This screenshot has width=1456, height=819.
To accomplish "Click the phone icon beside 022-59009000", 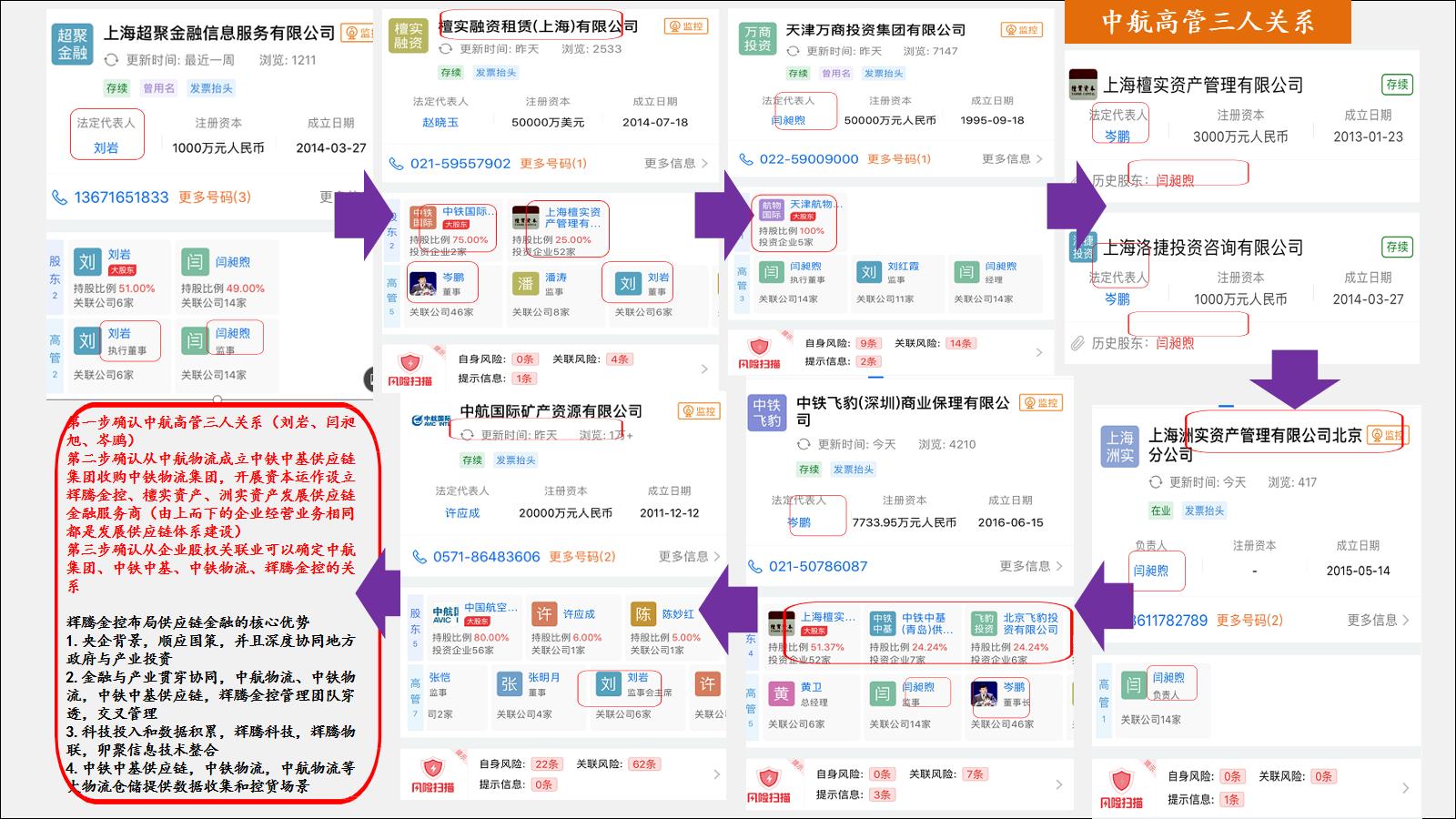I will (748, 158).
